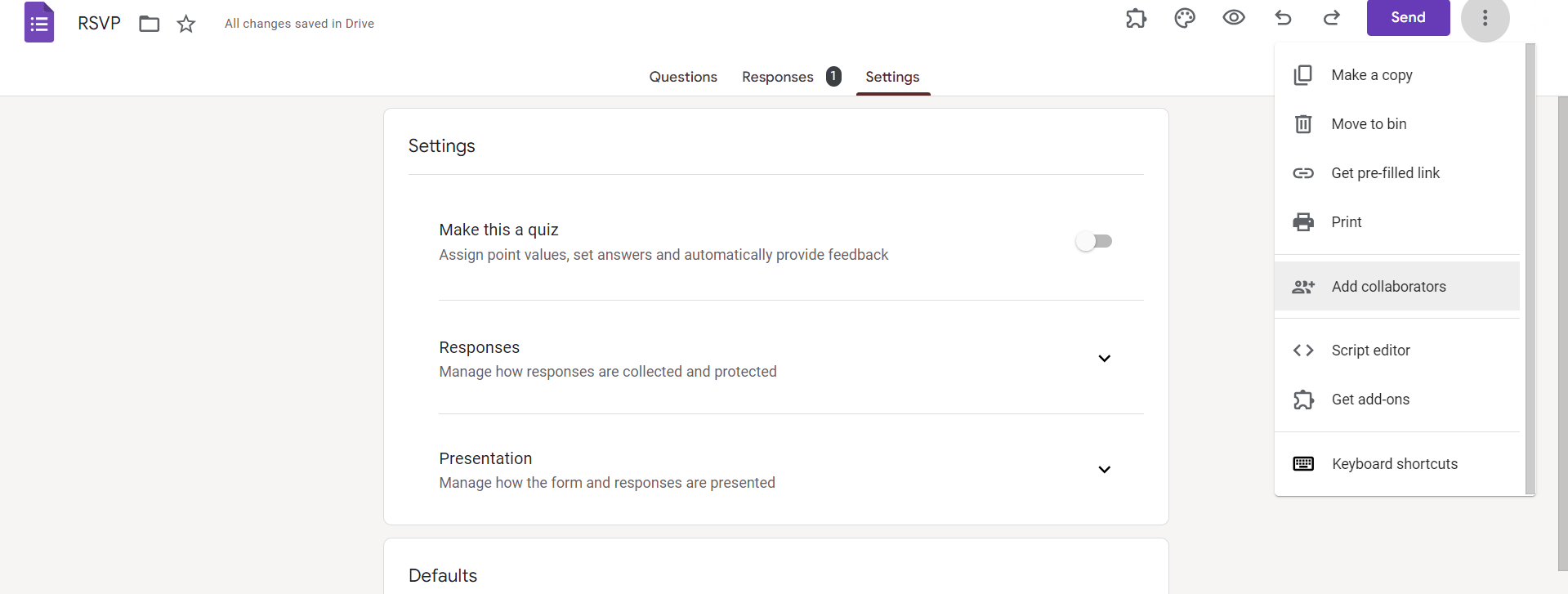Switch to the Questions tab
1568x594 pixels.
coord(683,77)
